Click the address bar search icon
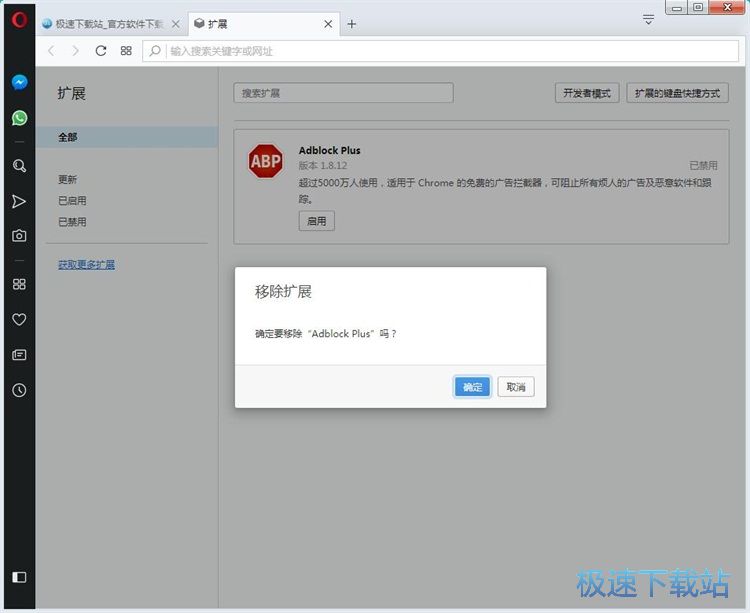 click(x=154, y=51)
